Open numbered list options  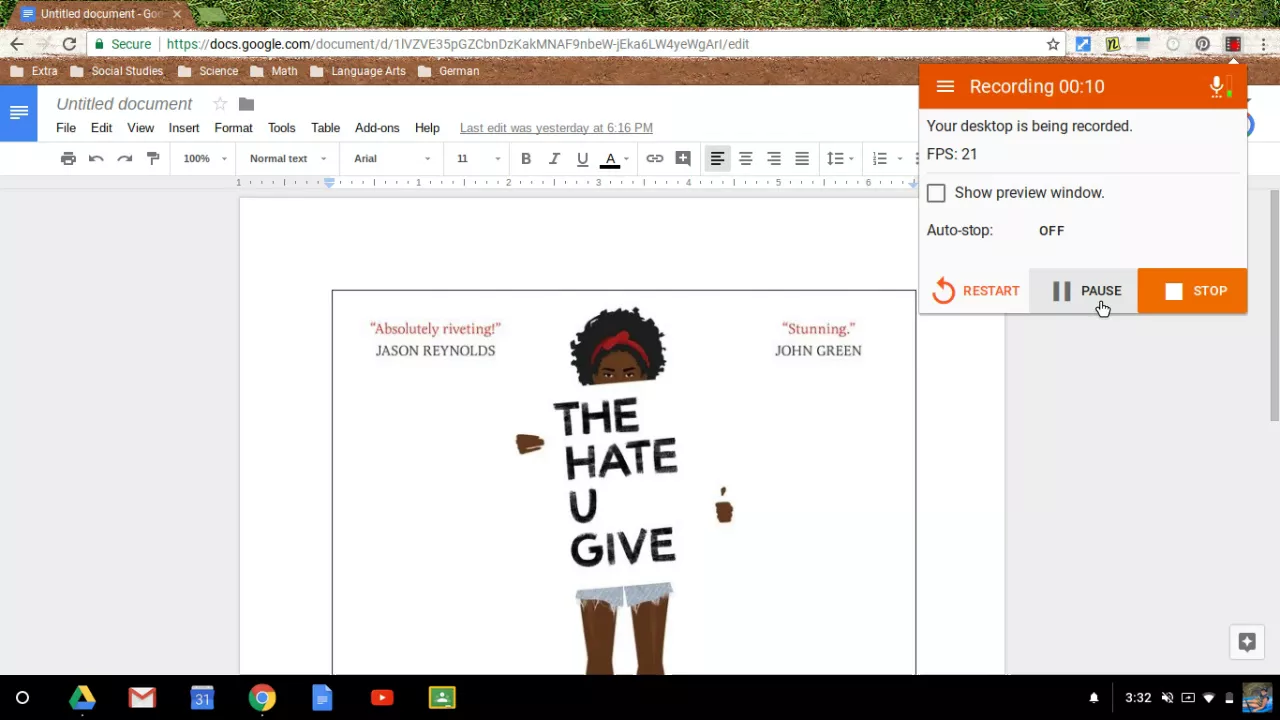886,158
